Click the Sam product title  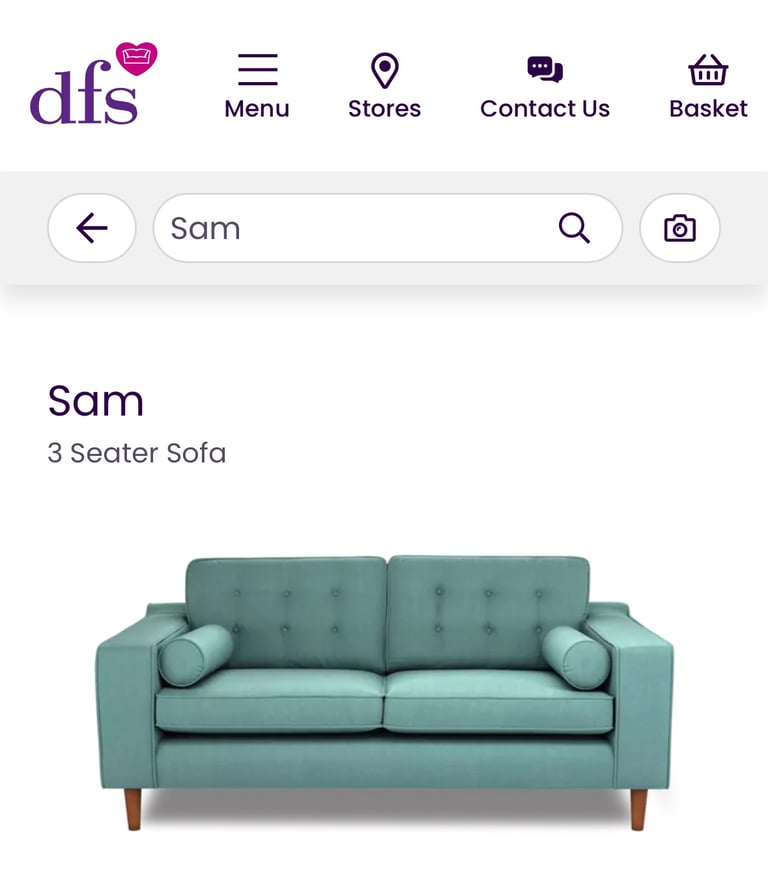pyautogui.click(x=96, y=401)
